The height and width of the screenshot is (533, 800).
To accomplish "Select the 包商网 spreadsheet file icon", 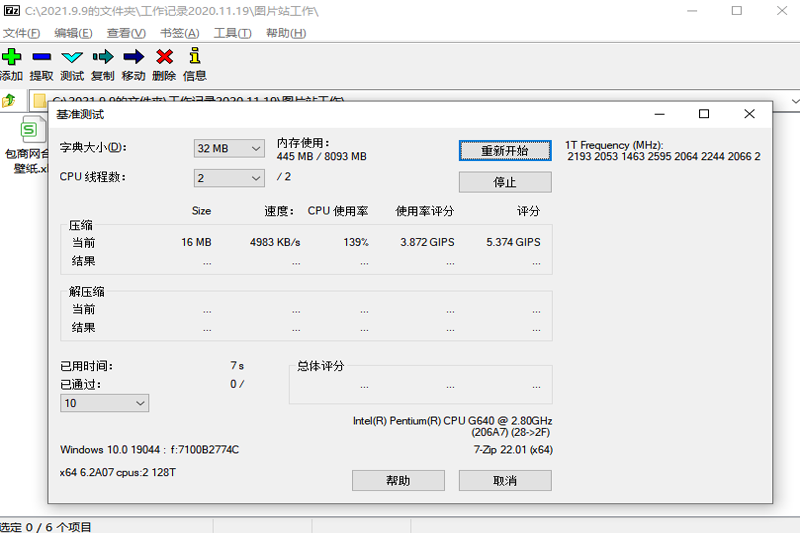I will (x=31, y=130).
